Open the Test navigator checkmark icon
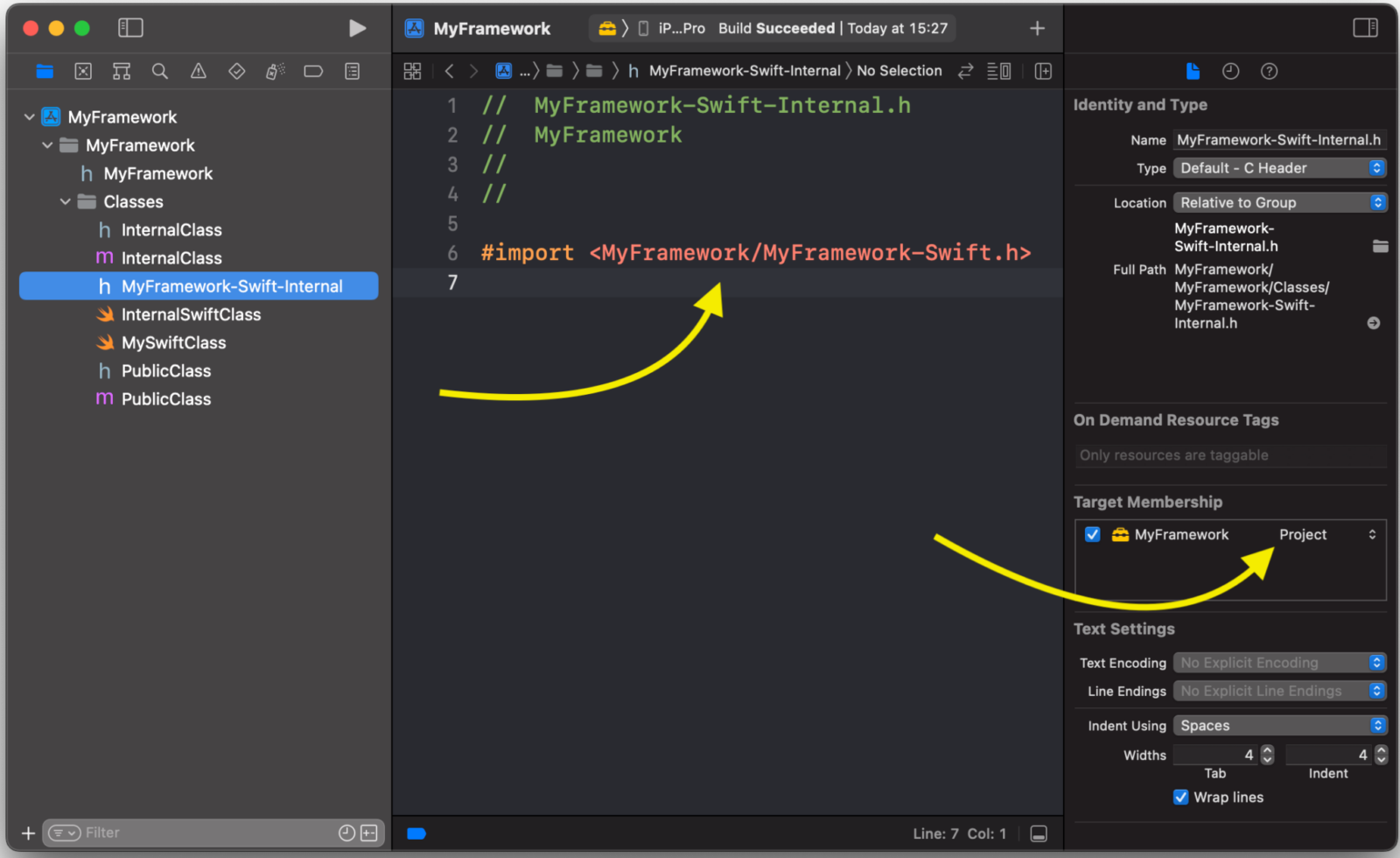This screenshot has height=858, width=1400. 236,71
